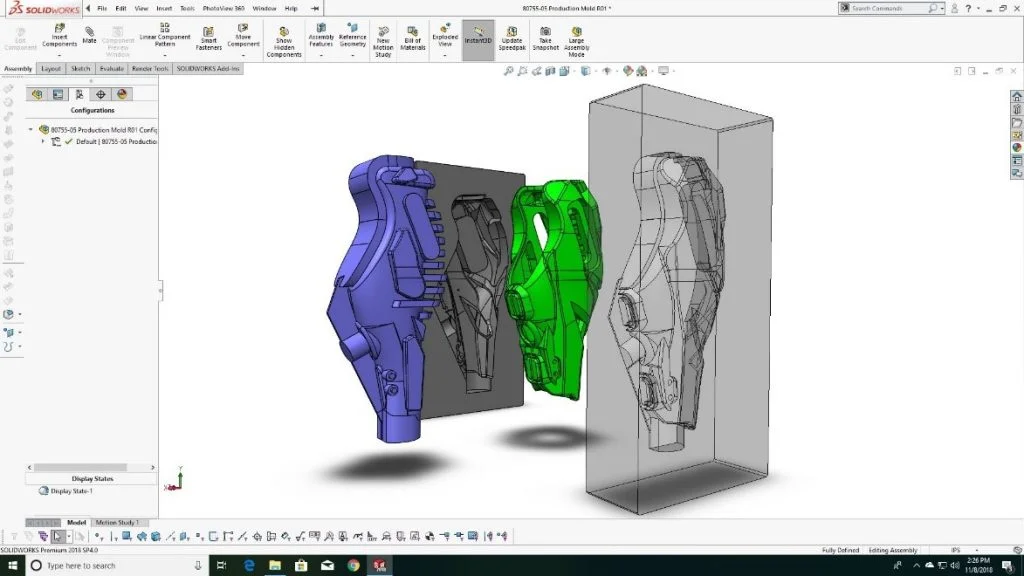Open the Linear Component Pattern dropdown arrow
1024x576 pixels.
(165, 56)
